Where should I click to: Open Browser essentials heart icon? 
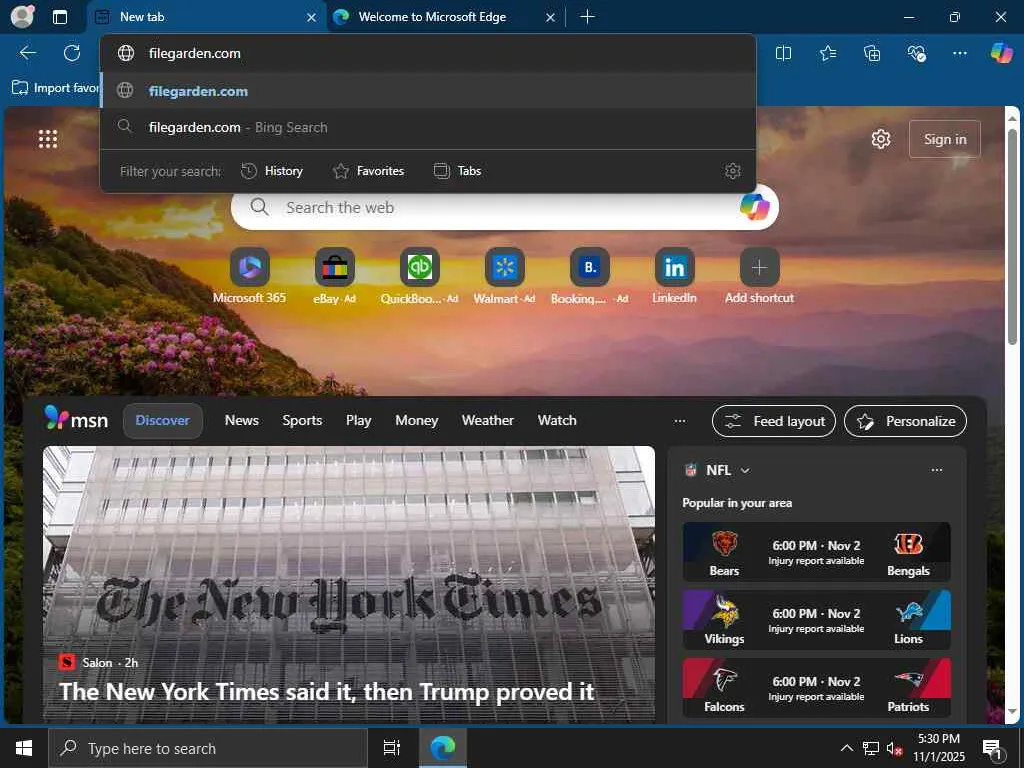pyautogui.click(x=916, y=54)
